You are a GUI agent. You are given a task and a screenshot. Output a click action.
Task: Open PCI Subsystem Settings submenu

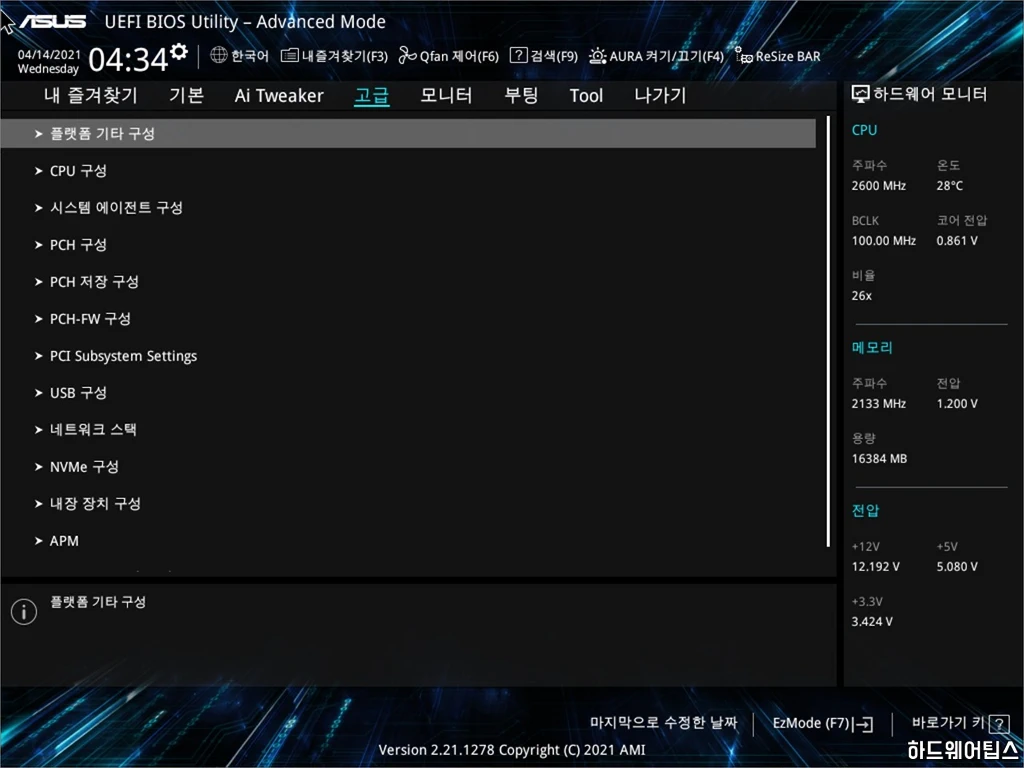coord(408,356)
